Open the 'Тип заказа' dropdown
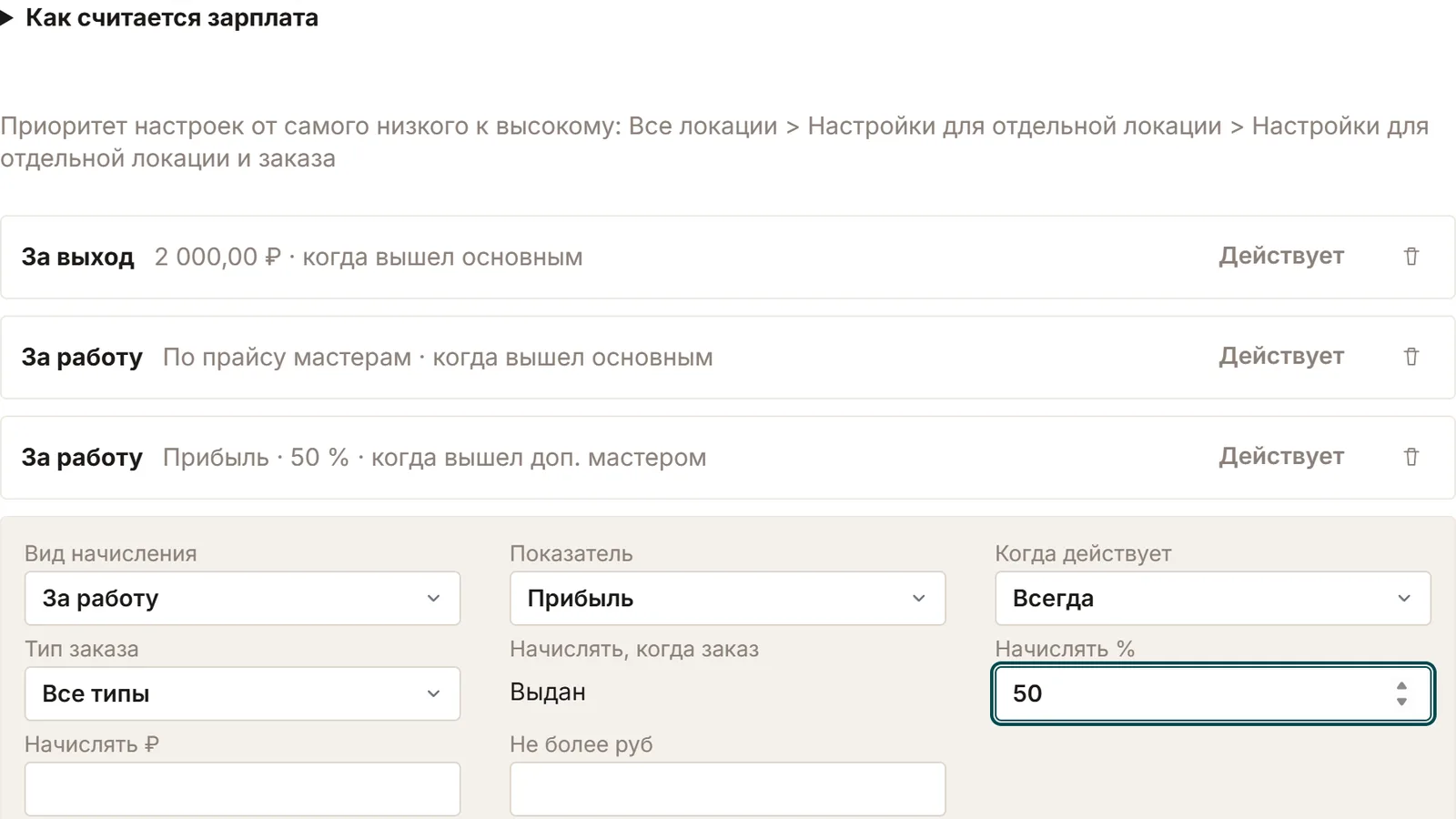Image resolution: width=1456 pixels, height=819 pixels. pyautogui.click(x=242, y=693)
